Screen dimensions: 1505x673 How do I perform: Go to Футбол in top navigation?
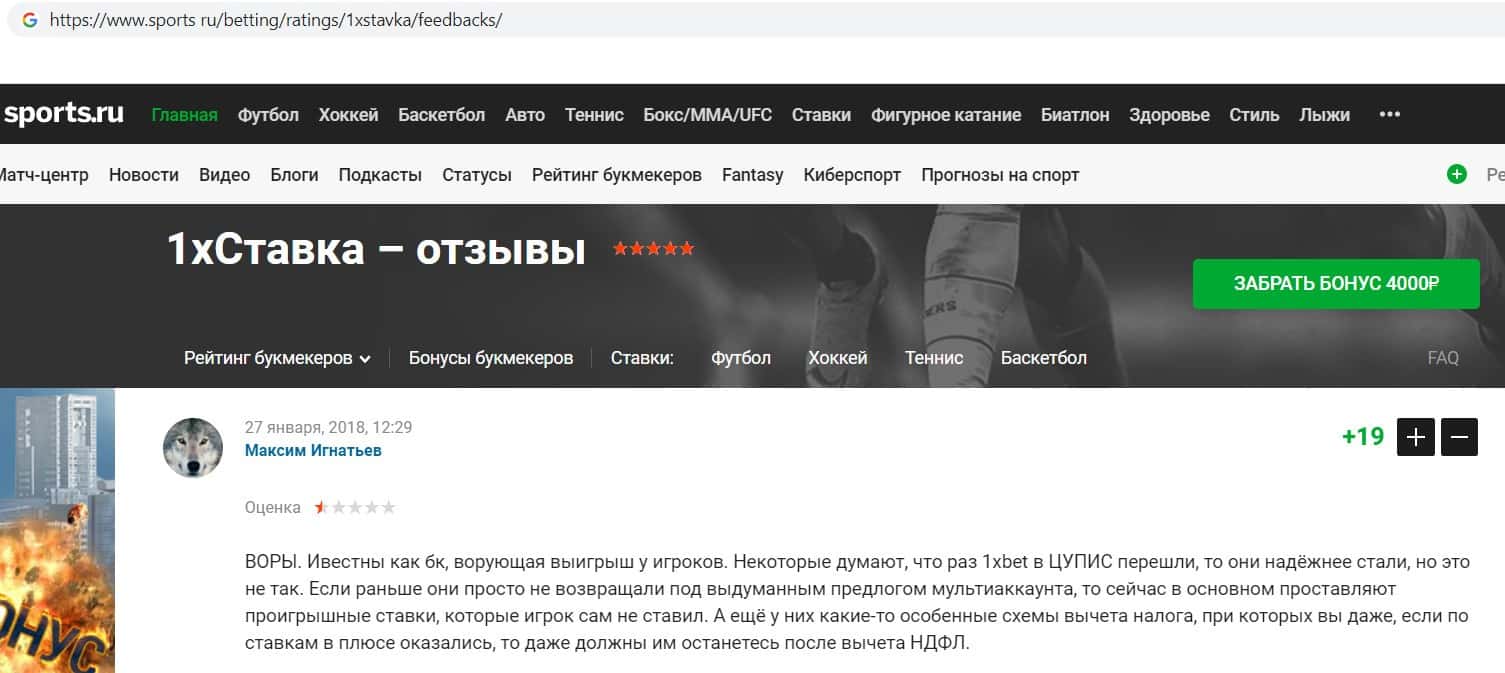[x=268, y=115]
